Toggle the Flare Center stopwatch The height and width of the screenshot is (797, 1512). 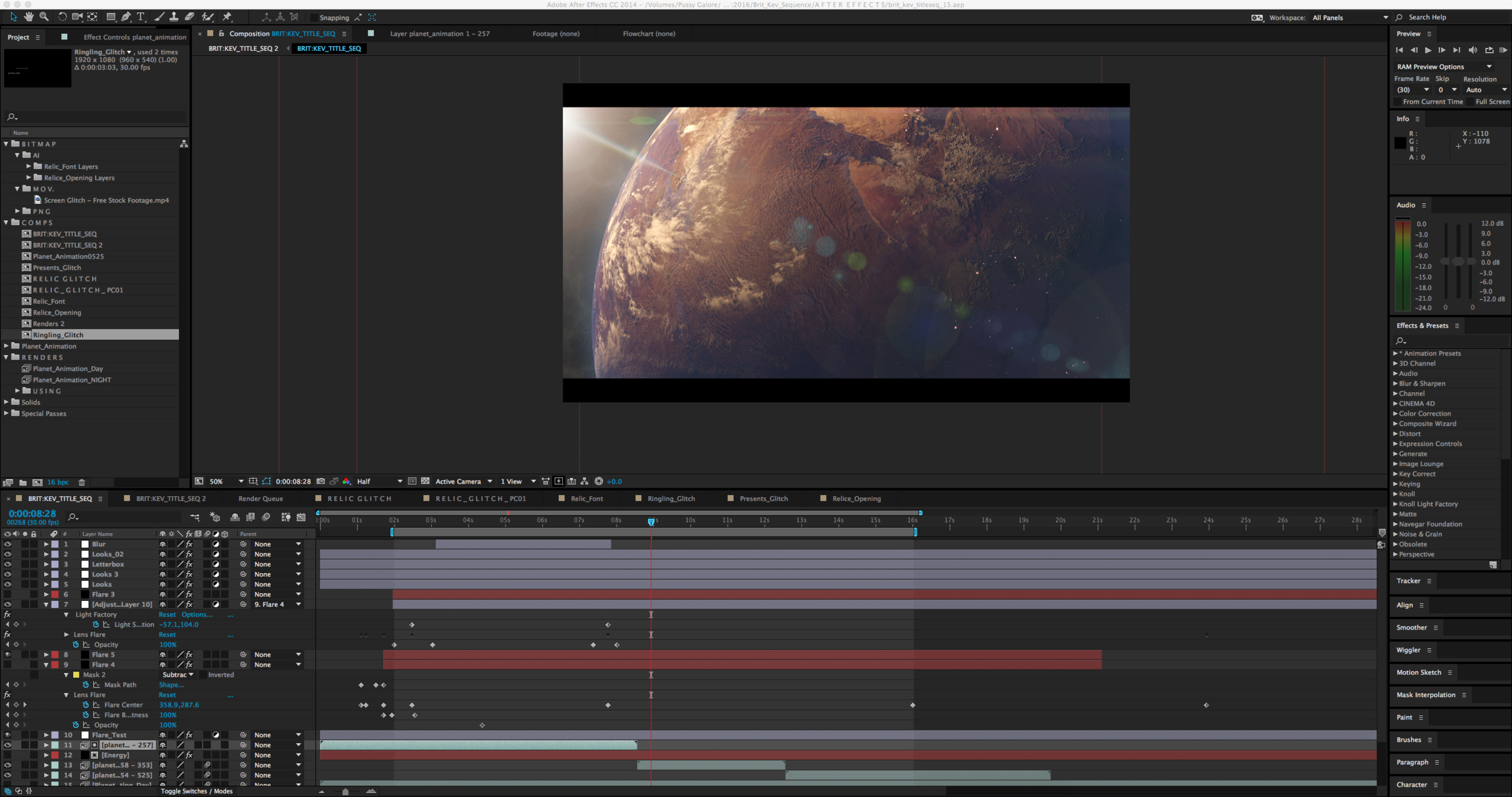coord(86,706)
